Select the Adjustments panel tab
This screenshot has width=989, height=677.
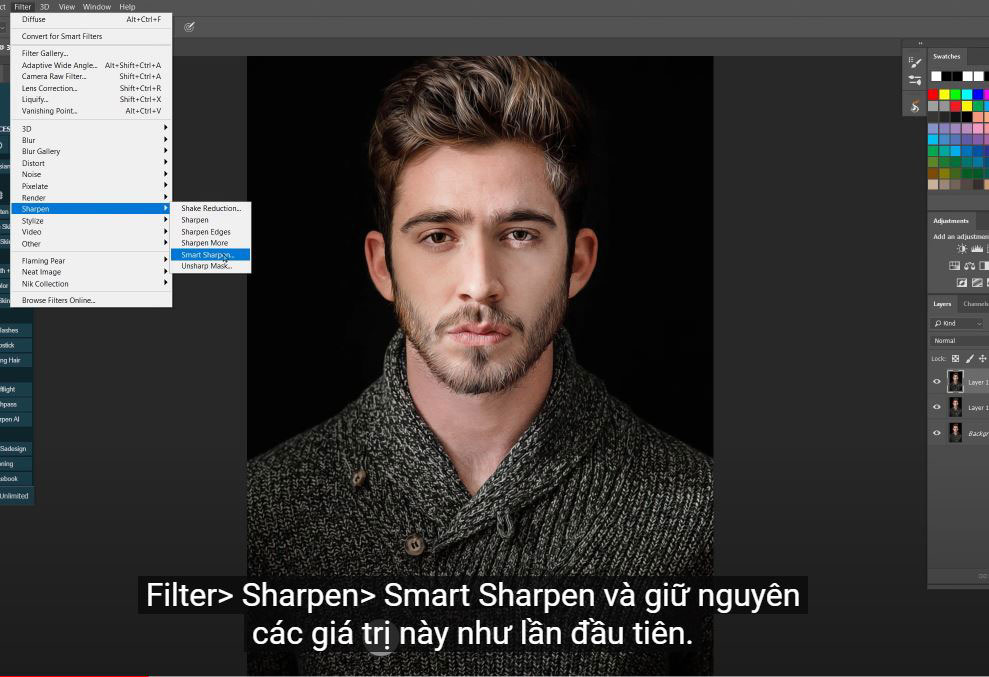(951, 221)
